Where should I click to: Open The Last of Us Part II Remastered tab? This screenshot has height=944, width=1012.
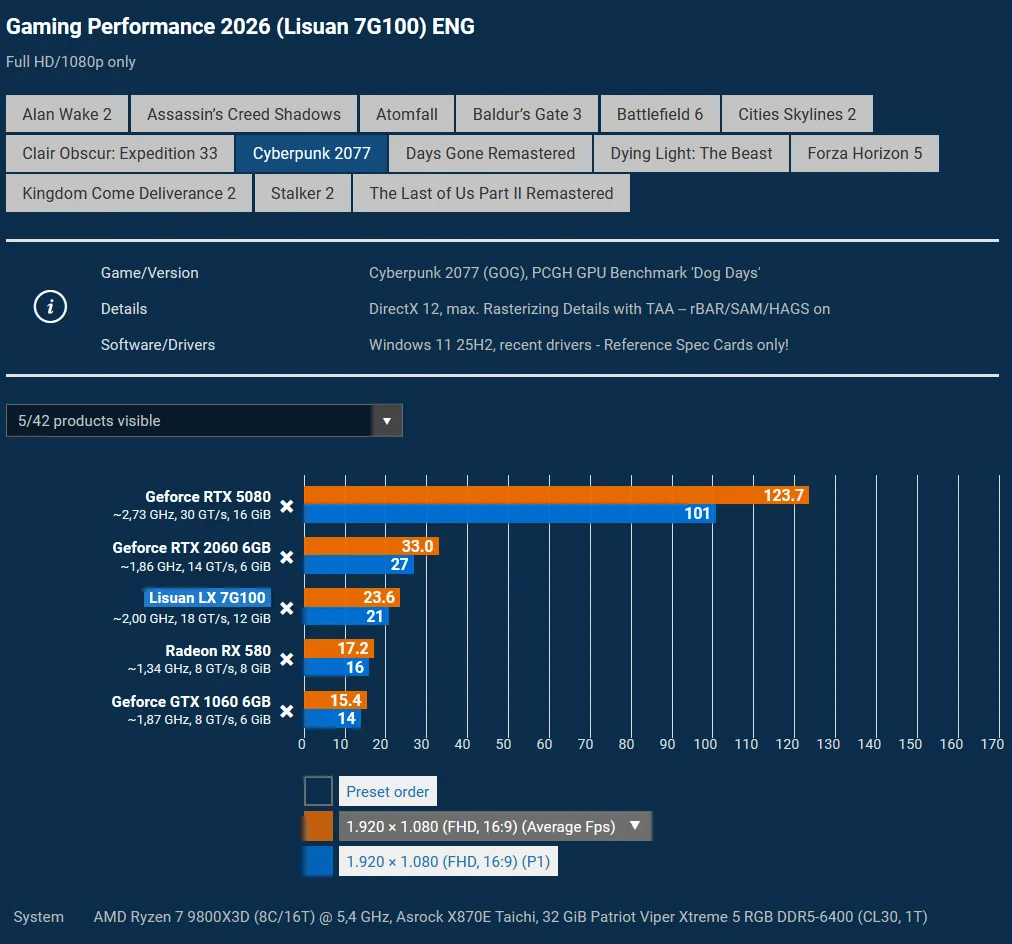pyautogui.click(x=491, y=194)
